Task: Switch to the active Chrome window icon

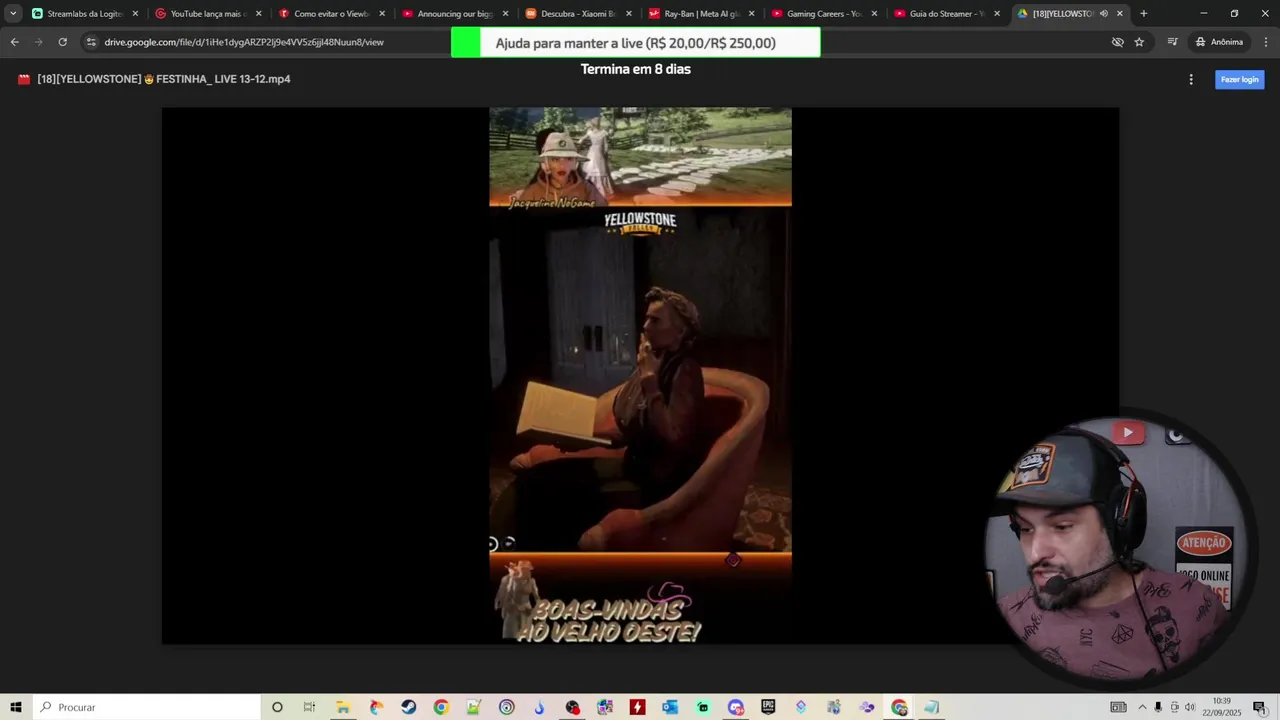Action: point(899,707)
